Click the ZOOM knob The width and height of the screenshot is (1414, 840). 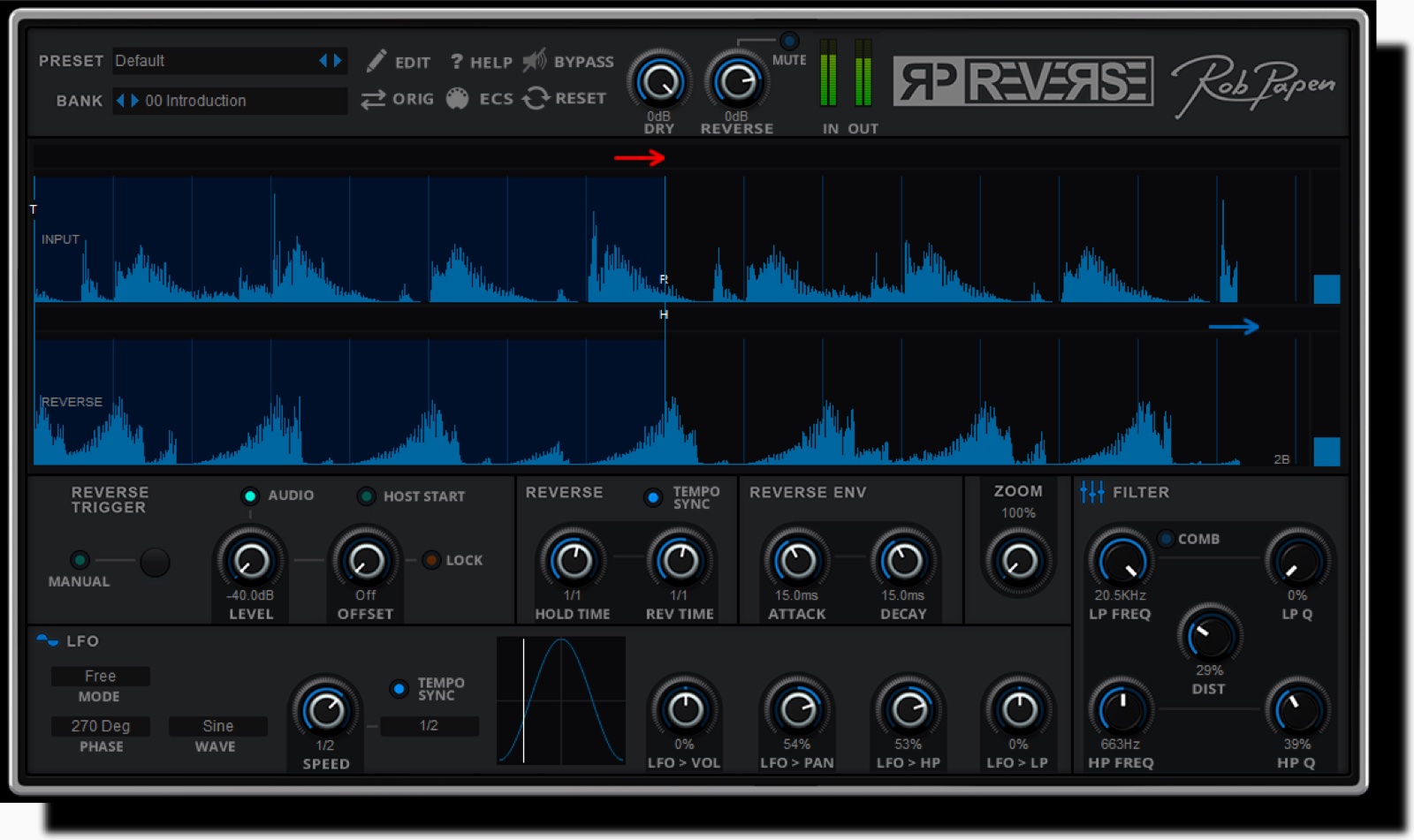point(1019,562)
